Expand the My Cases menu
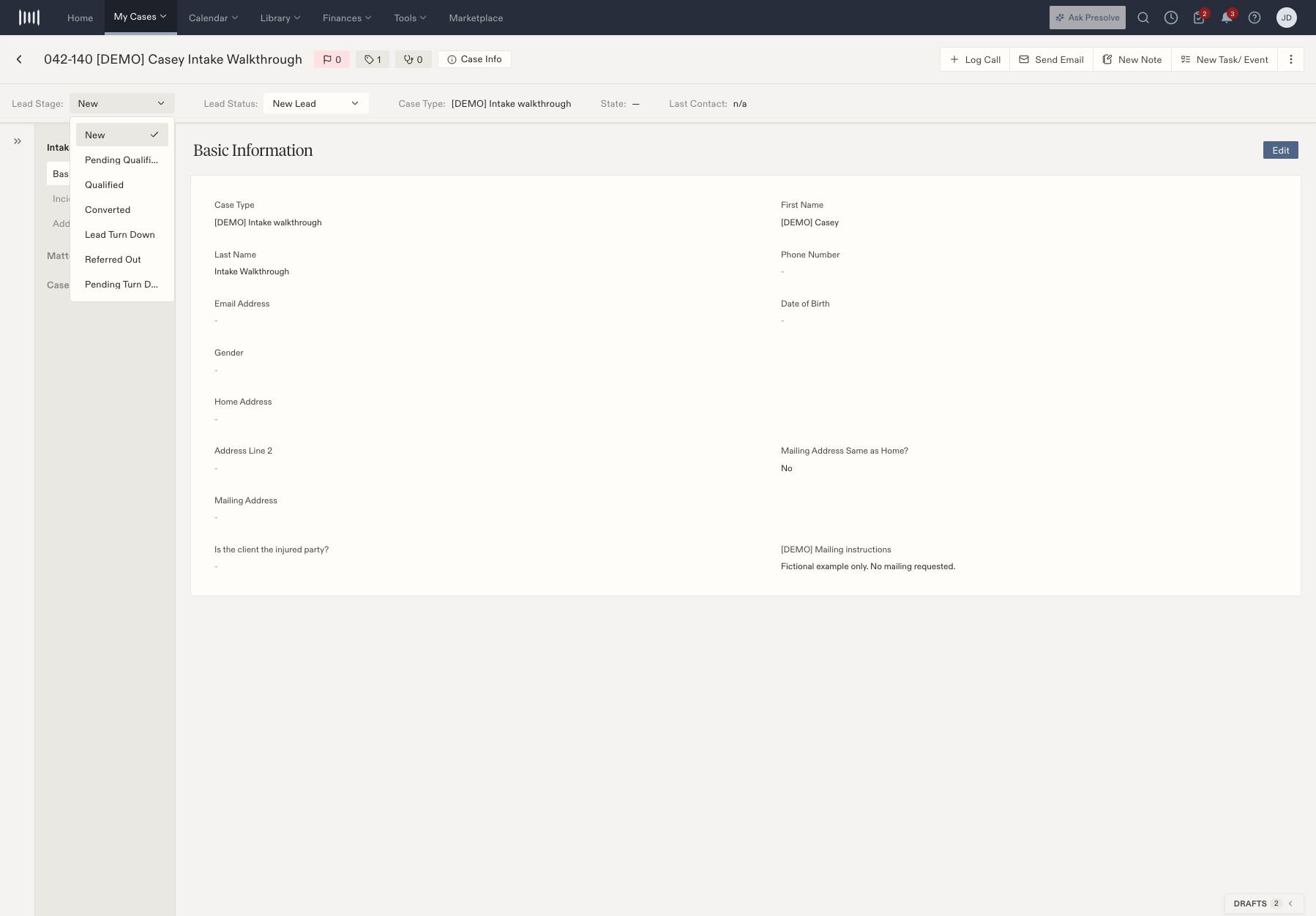 tap(141, 17)
